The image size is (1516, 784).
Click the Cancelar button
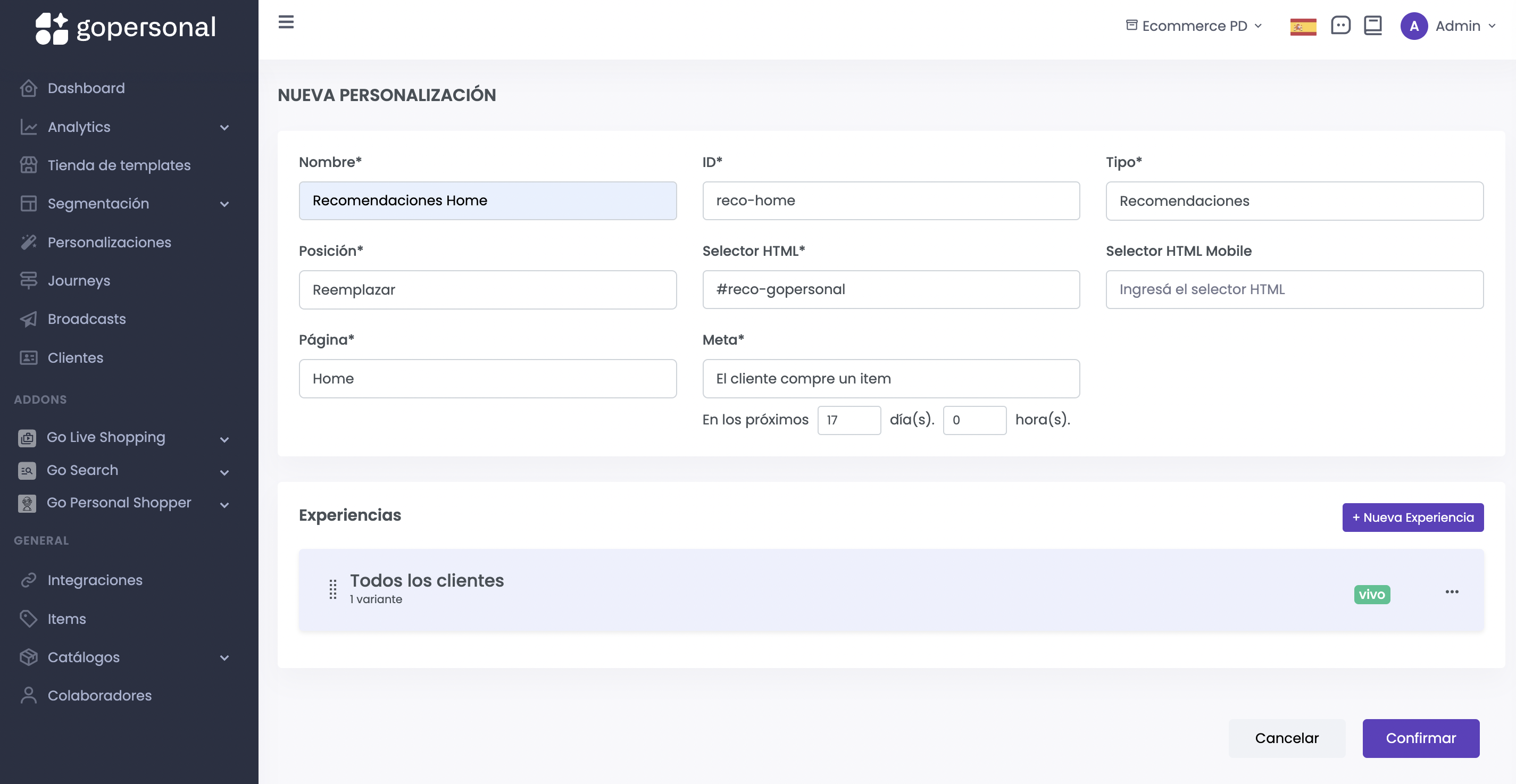[x=1286, y=738]
